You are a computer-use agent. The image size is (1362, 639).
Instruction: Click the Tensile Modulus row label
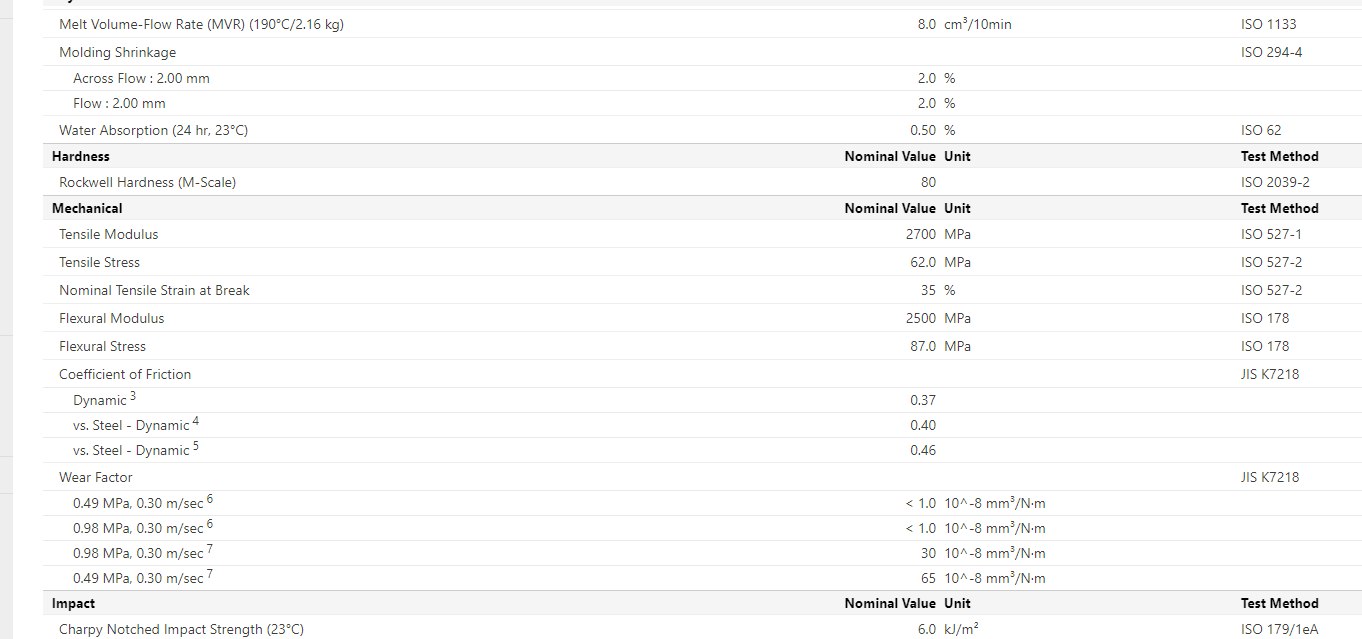click(x=108, y=234)
